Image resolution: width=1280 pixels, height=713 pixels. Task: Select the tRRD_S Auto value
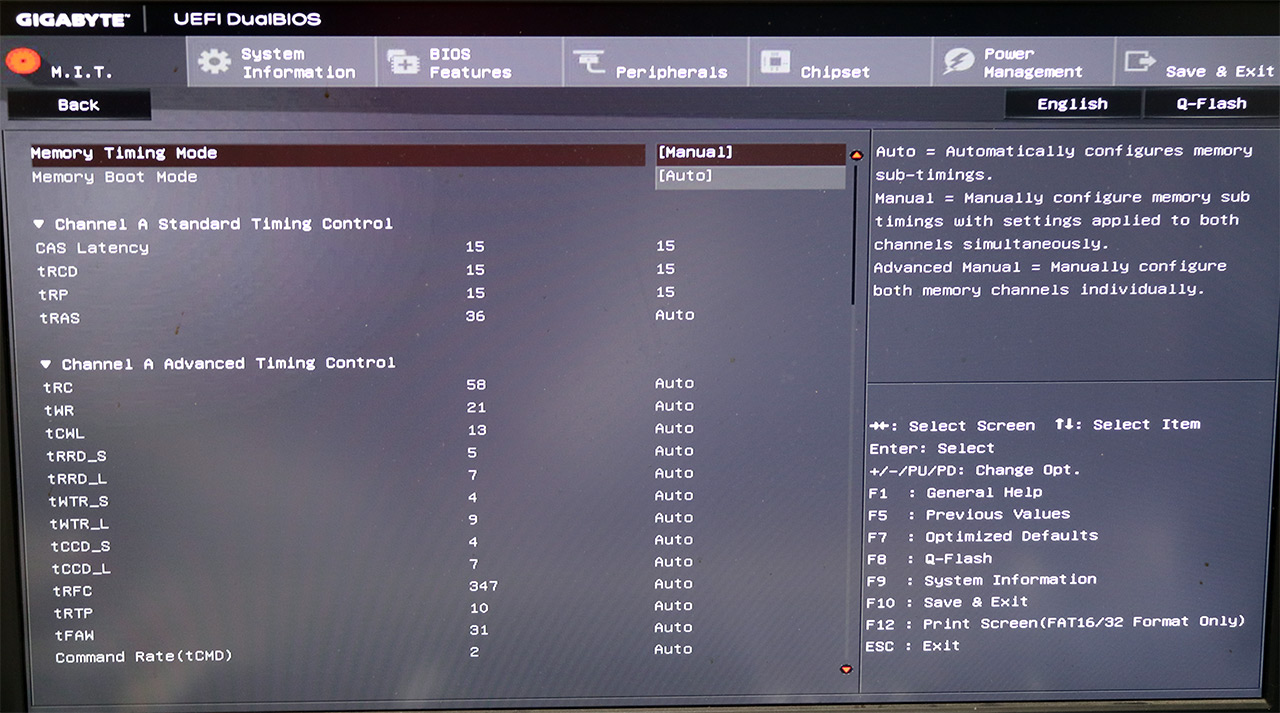tap(675, 451)
